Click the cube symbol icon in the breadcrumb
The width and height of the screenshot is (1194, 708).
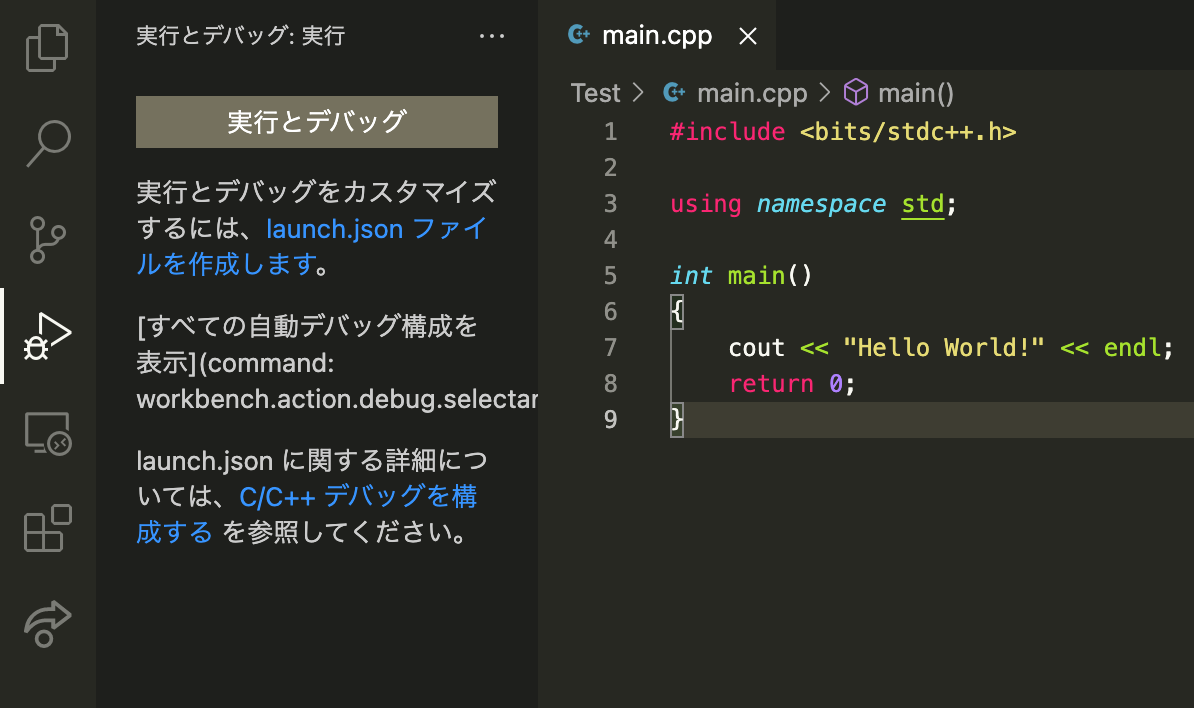coord(856,92)
